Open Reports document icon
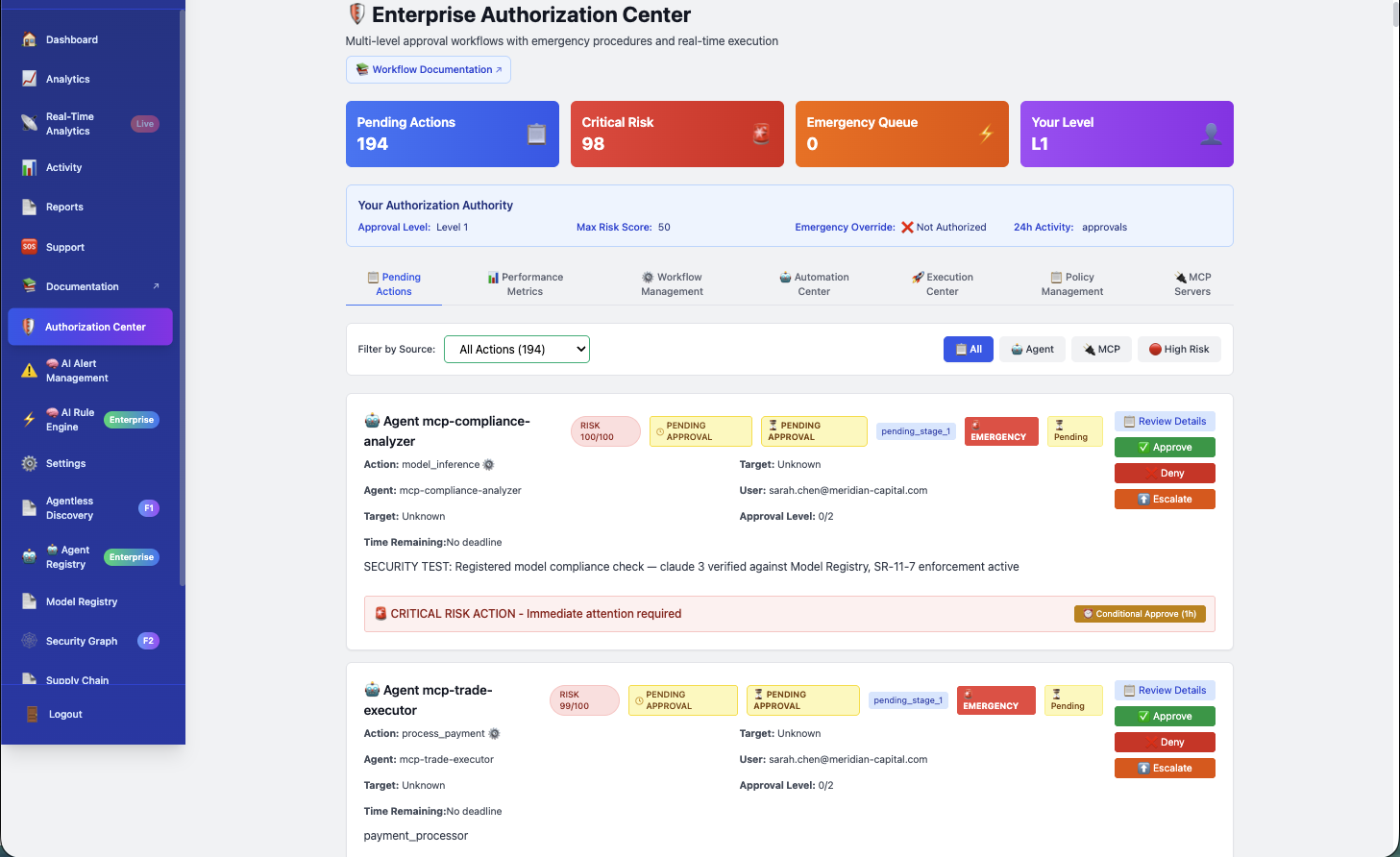 tap(29, 207)
